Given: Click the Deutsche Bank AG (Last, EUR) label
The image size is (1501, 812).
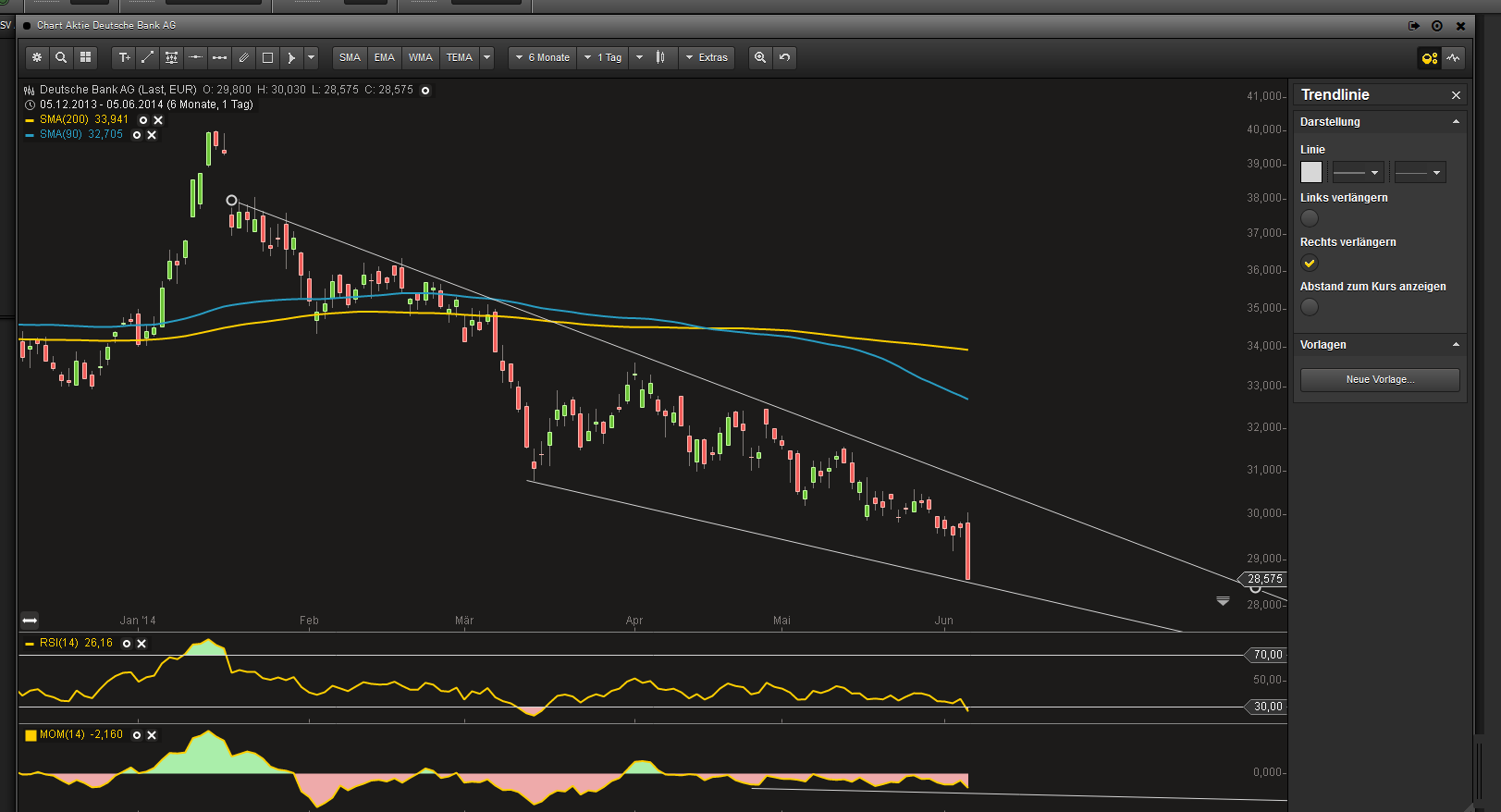Looking at the screenshot, I should (x=118, y=91).
